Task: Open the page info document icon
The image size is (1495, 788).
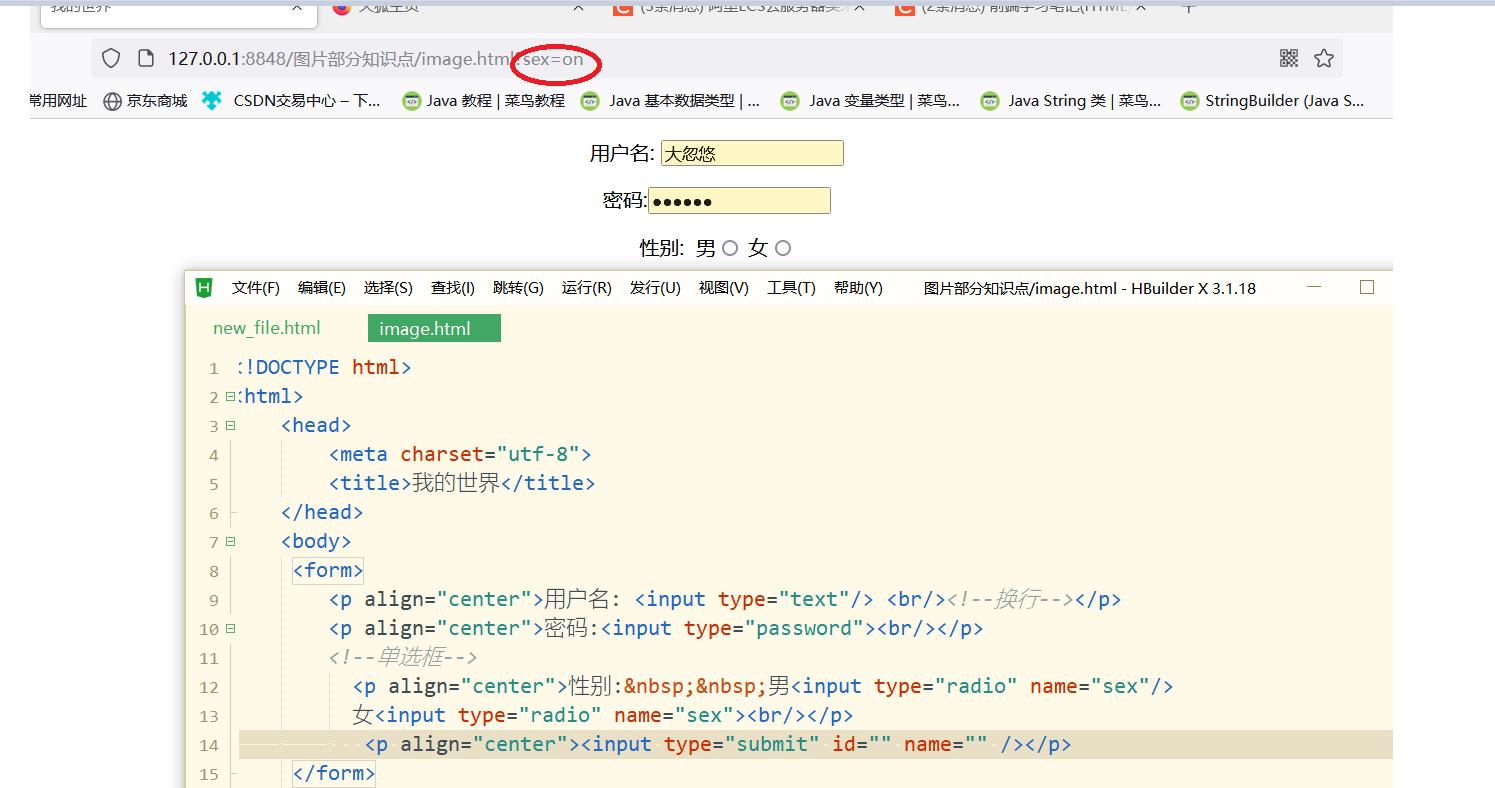Action: coord(146,59)
